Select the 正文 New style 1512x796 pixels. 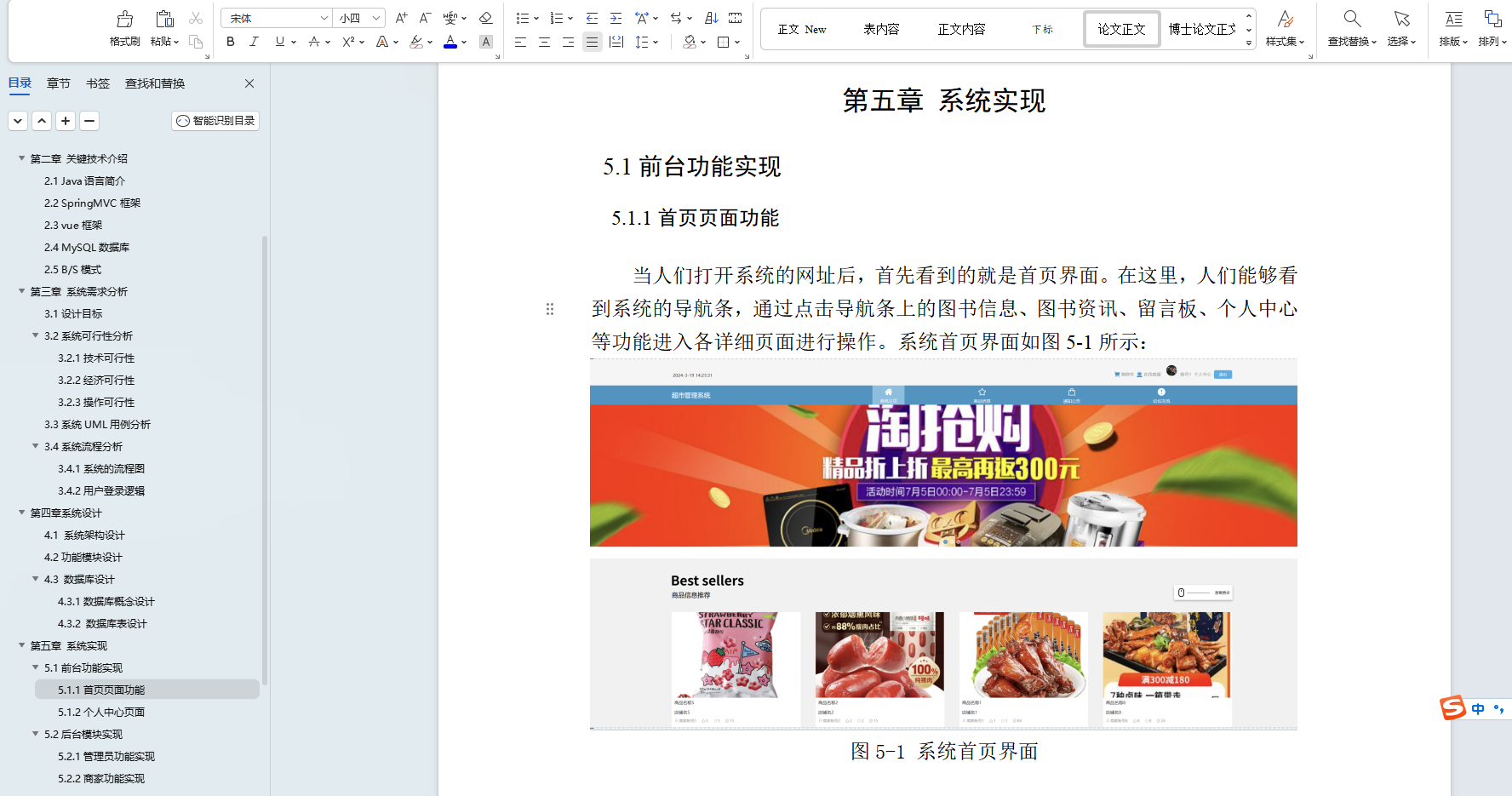(x=802, y=29)
